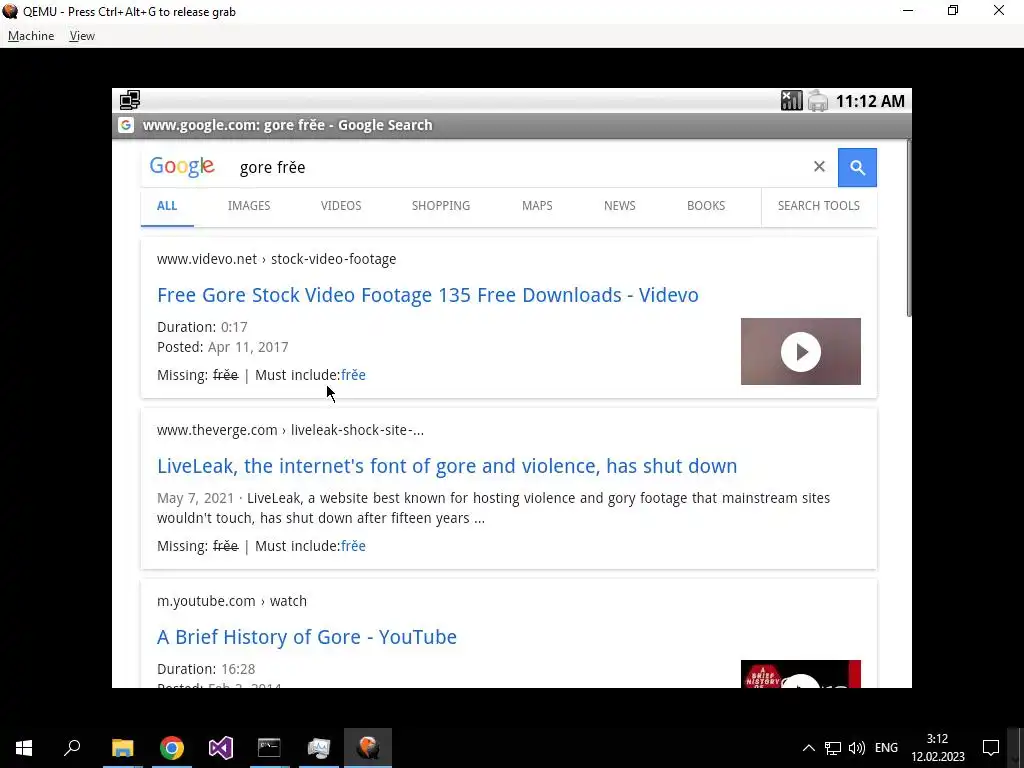Click the ENG language indicator
This screenshot has width=1024, height=768.
pyautogui.click(x=886, y=748)
